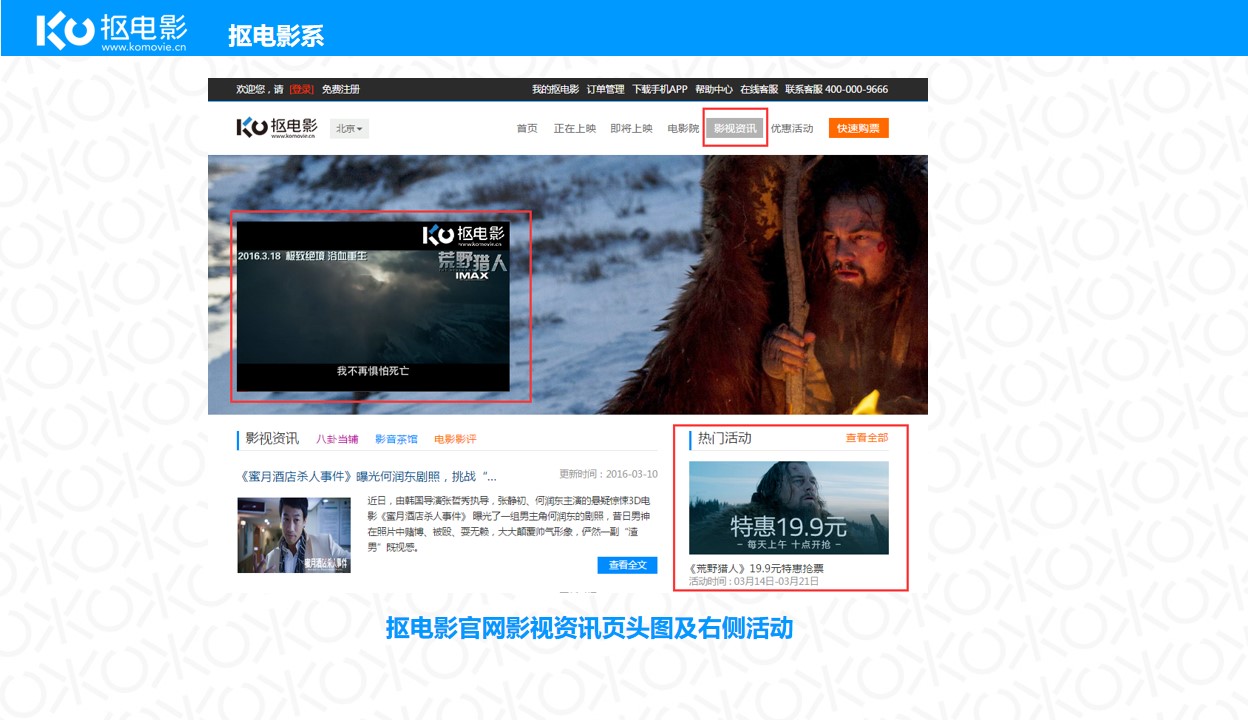Select the 即将上映 coming soon tab
The height and width of the screenshot is (720, 1248).
click(x=631, y=128)
